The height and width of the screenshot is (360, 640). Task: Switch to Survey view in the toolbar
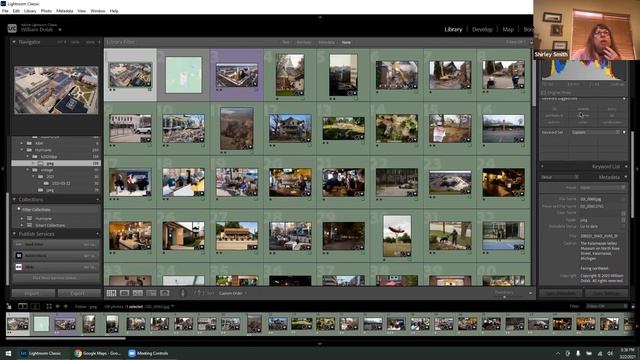point(151,293)
